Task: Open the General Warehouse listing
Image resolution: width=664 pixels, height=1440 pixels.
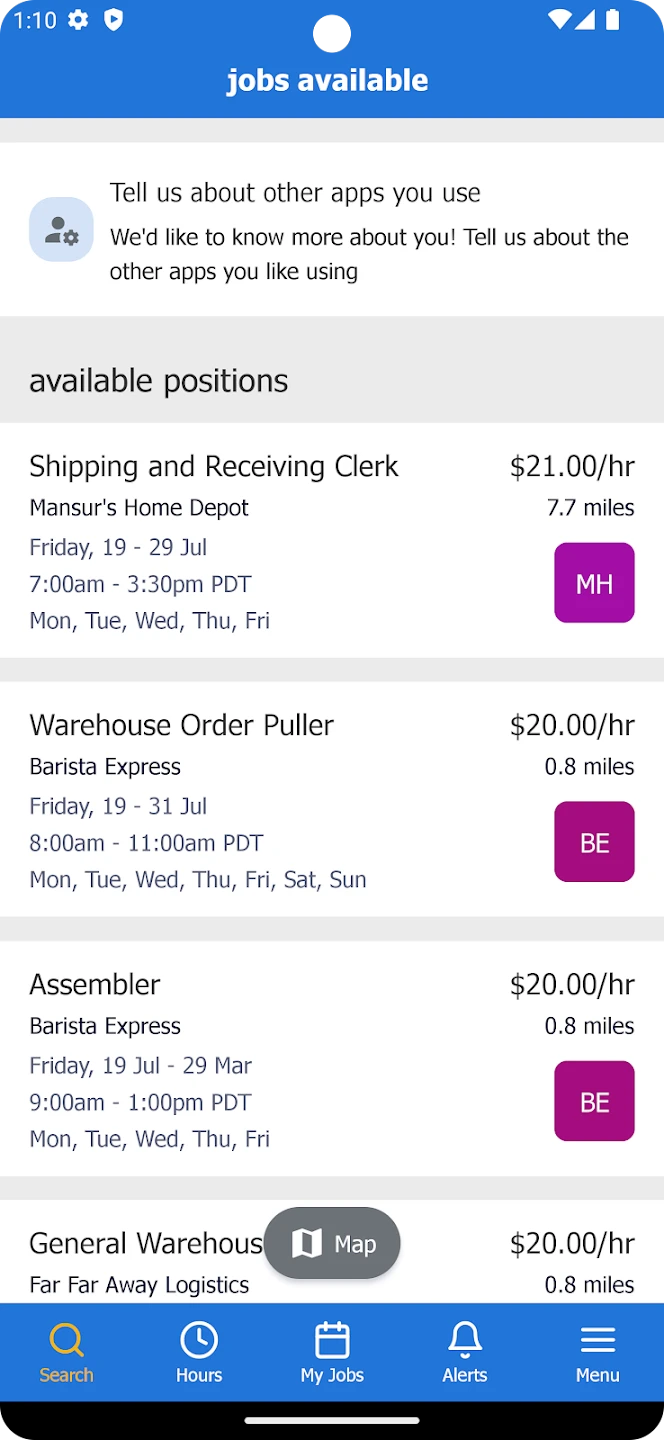Action: tap(145, 1244)
